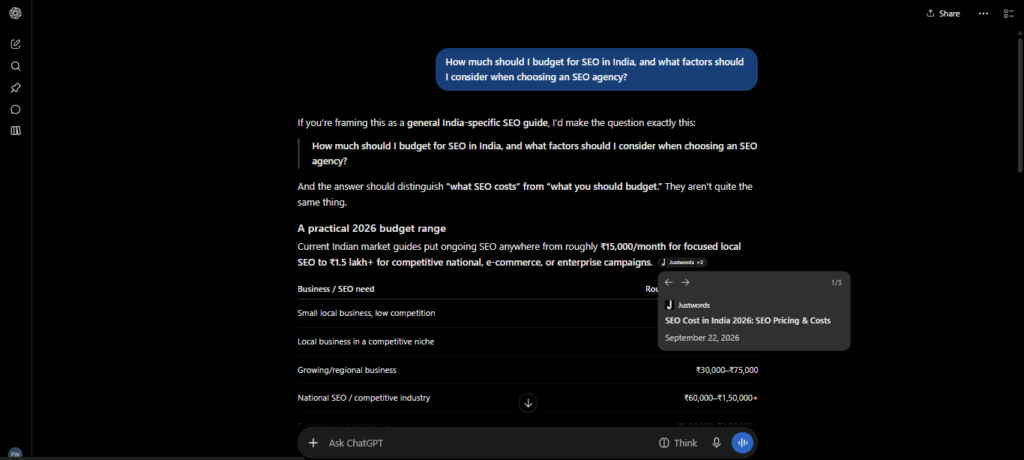The image size is (1024, 460).
Task: Click the Business / SEO need column header
Action: [336, 289]
